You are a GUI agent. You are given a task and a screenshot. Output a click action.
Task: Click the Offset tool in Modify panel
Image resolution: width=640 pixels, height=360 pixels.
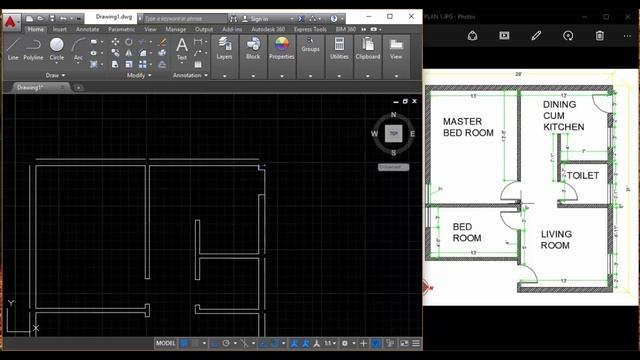pos(162,64)
